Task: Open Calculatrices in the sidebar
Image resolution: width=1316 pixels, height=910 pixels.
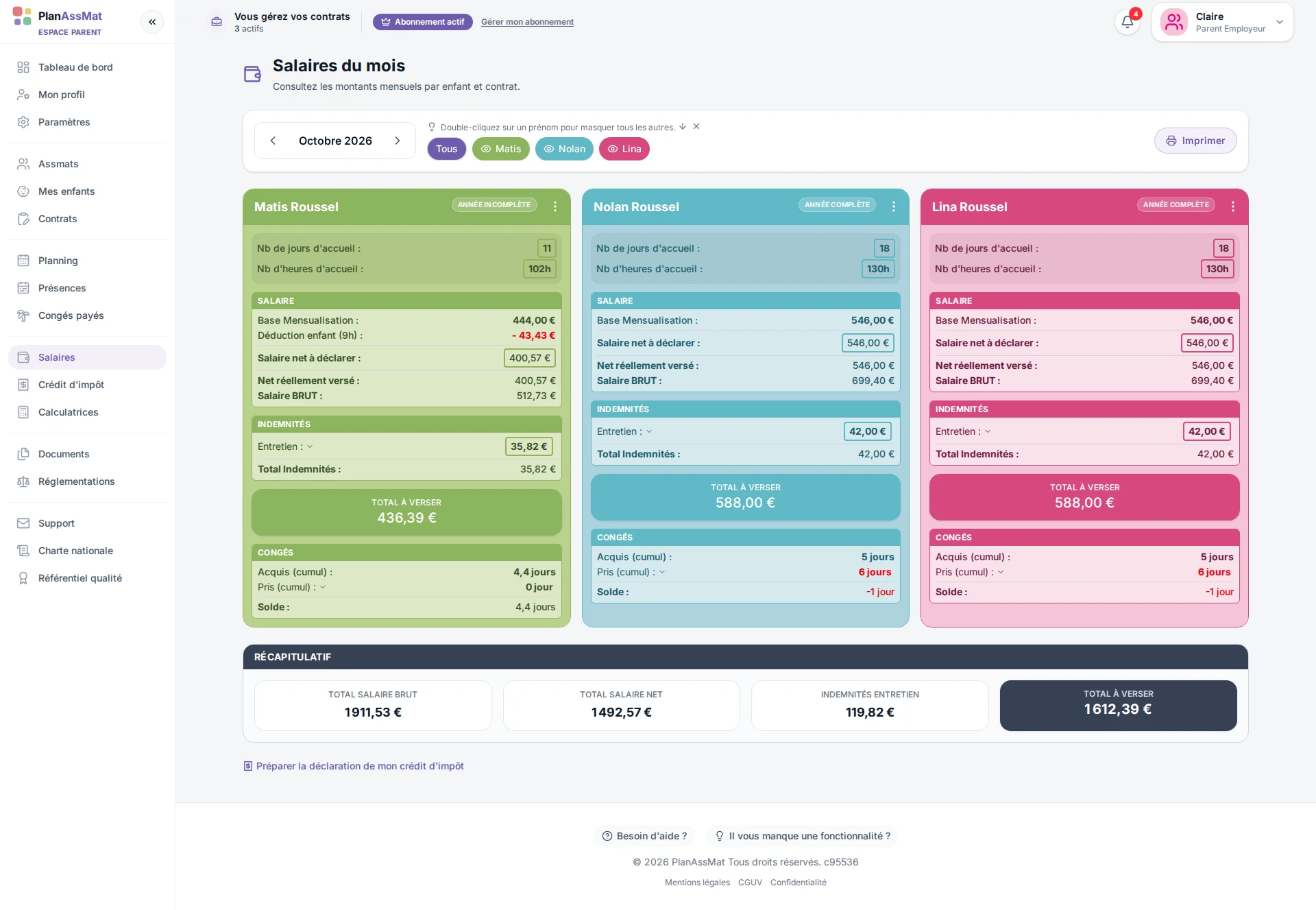Action: point(87,412)
